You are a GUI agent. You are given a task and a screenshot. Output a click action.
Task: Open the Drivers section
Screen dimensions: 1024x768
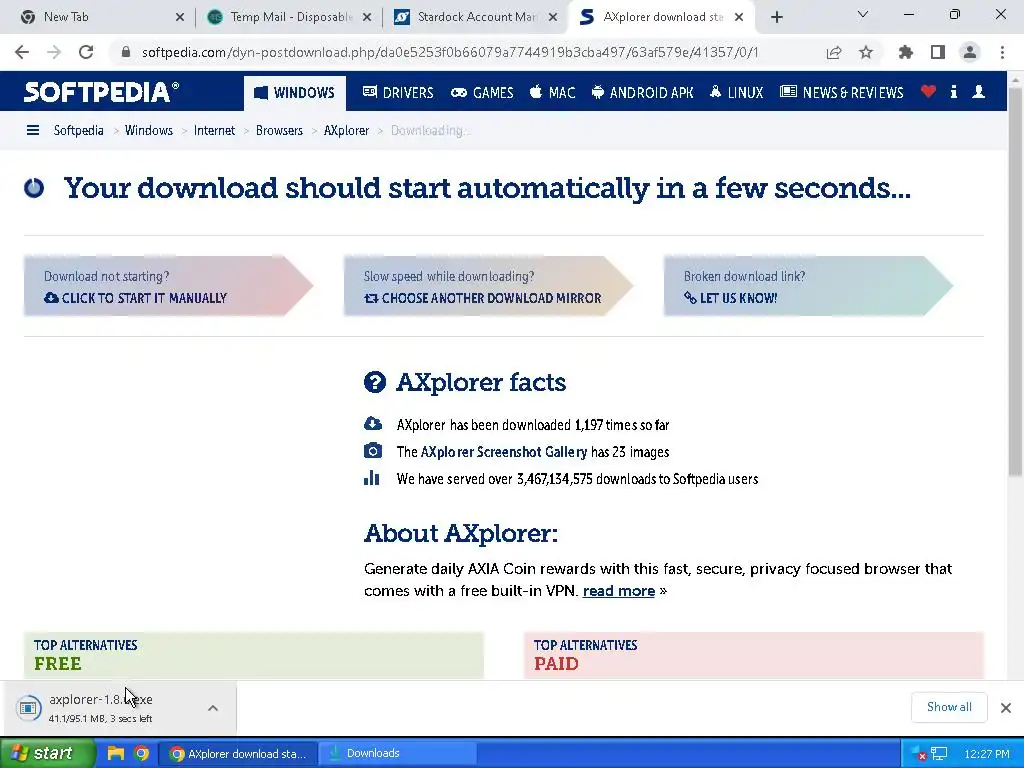398,93
